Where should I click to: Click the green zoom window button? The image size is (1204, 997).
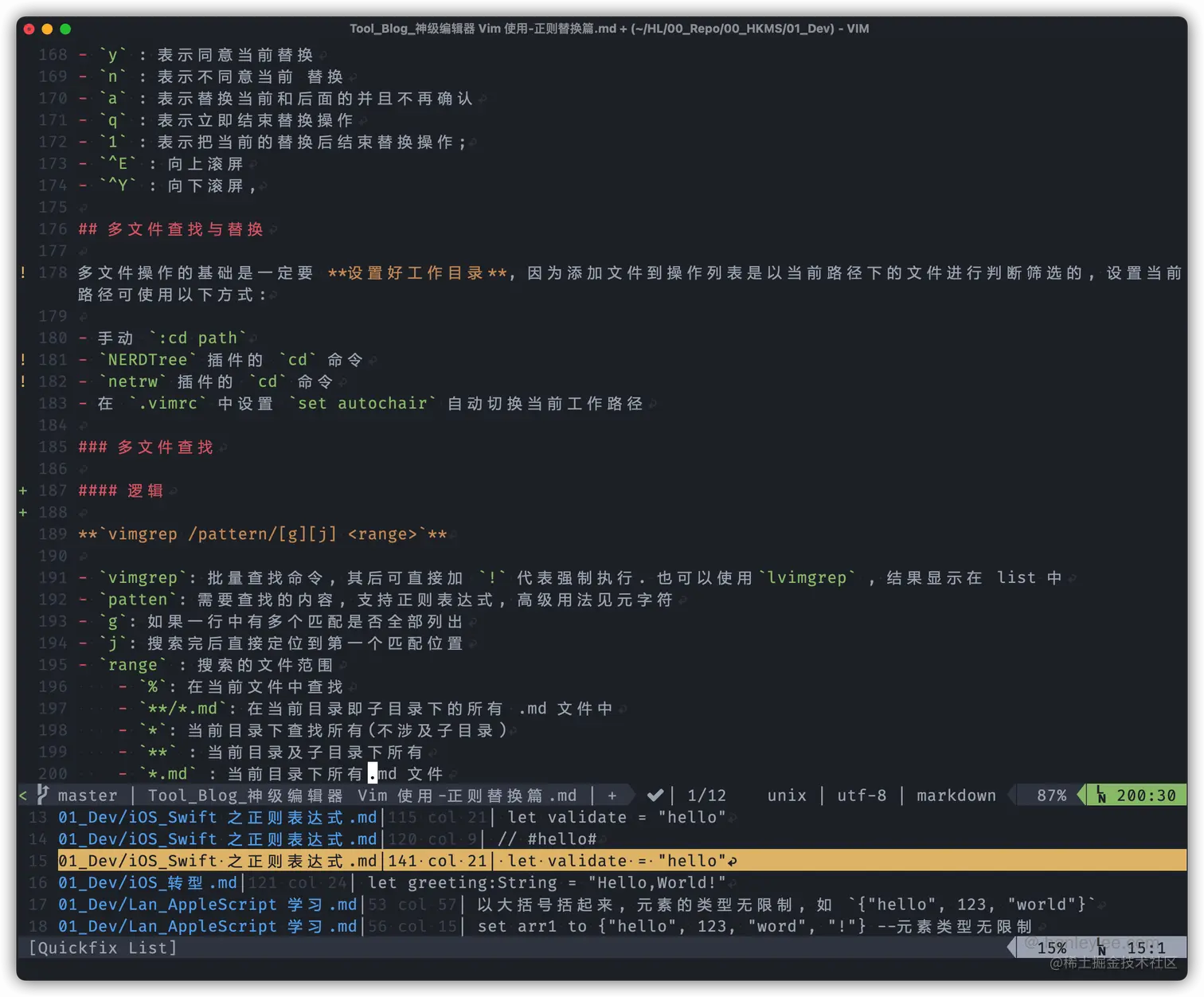(65, 29)
